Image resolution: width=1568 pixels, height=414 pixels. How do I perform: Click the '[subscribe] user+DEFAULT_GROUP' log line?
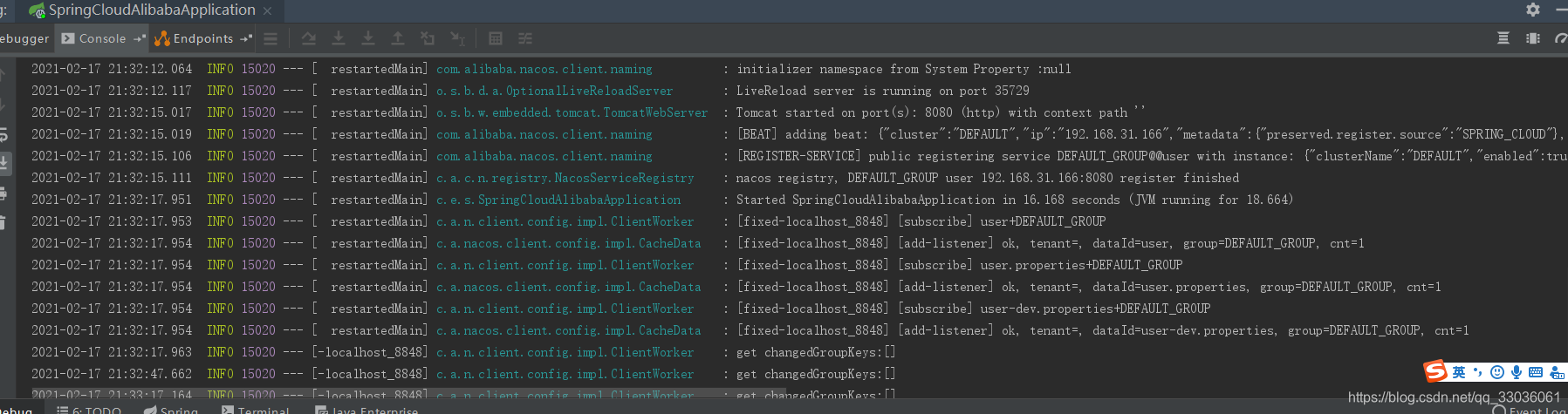coord(921,221)
